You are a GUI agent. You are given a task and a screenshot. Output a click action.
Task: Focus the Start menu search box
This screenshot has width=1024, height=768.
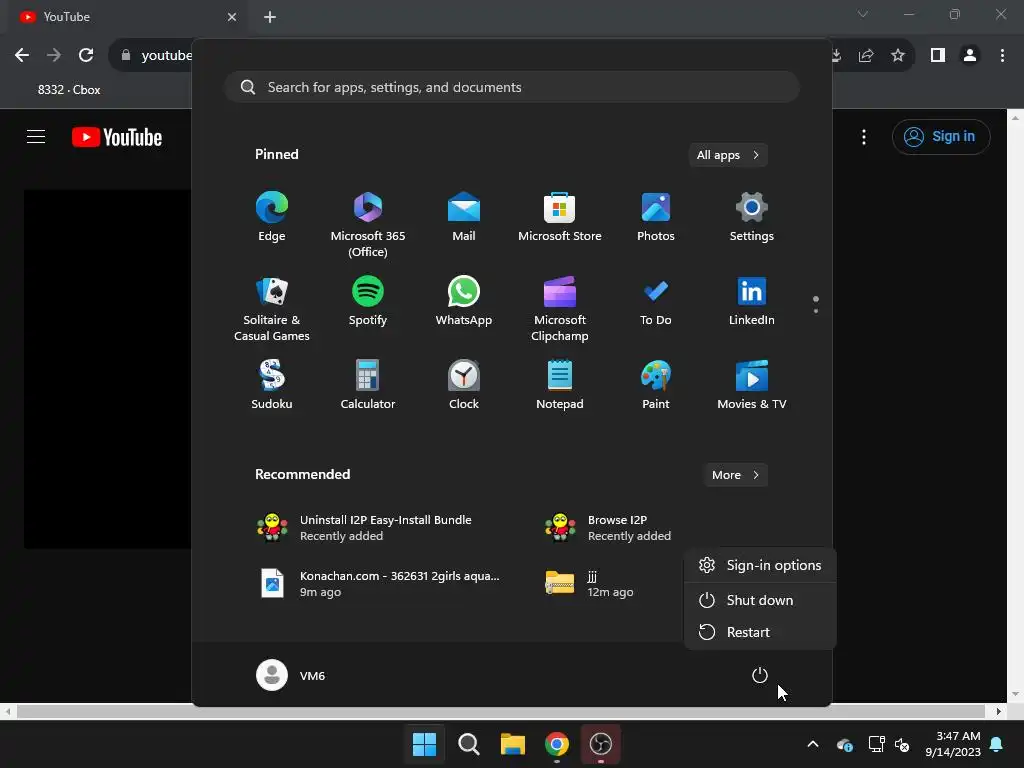pyautogui.click(x=512, y=88)
